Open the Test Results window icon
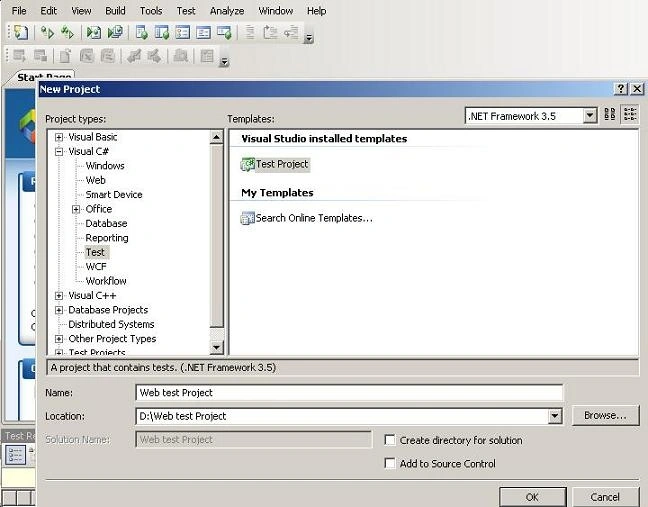Screen dimensions: 648x507 (183, 32)
